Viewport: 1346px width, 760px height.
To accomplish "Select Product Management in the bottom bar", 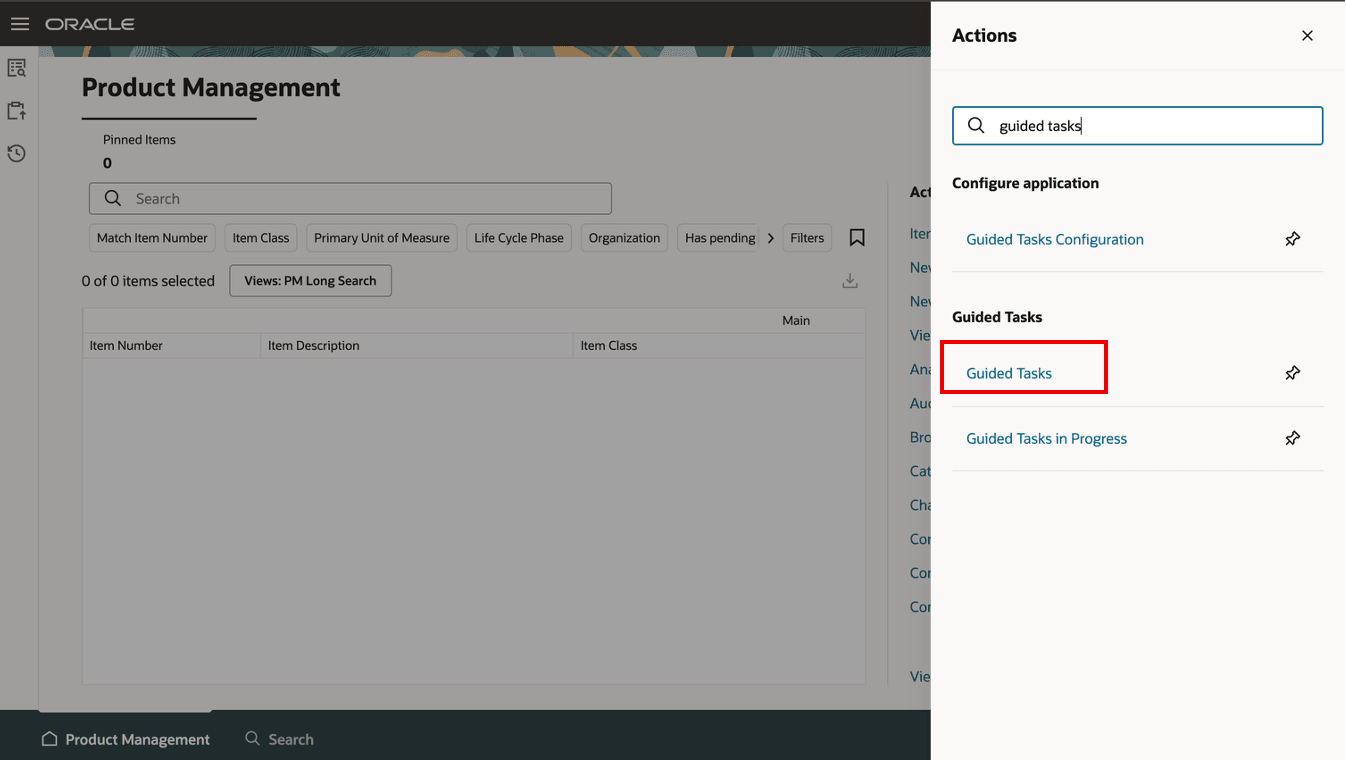I will tap(136, 738).
